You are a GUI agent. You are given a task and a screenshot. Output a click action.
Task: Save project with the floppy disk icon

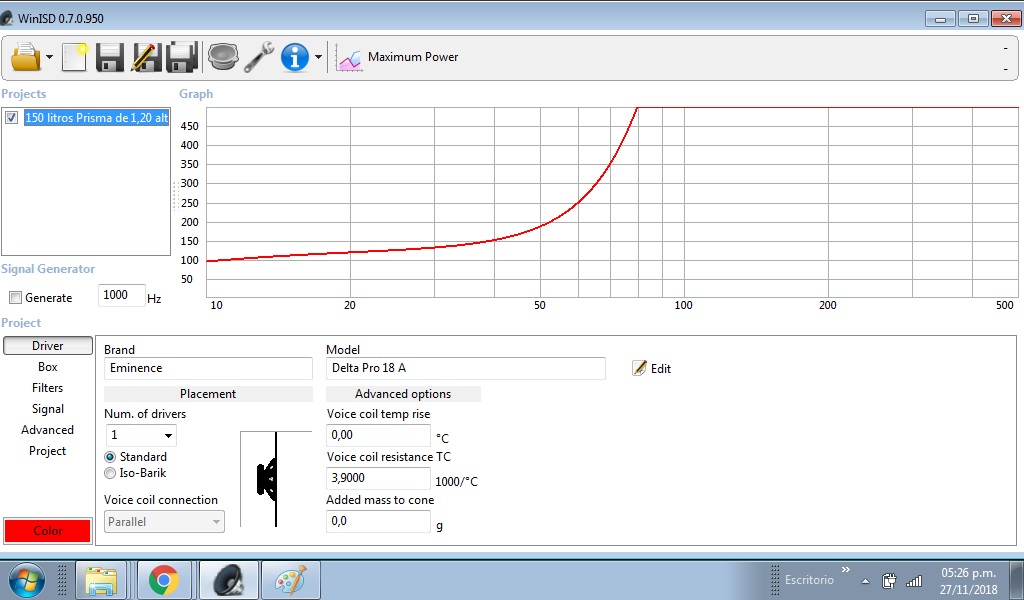click(110, 57)
